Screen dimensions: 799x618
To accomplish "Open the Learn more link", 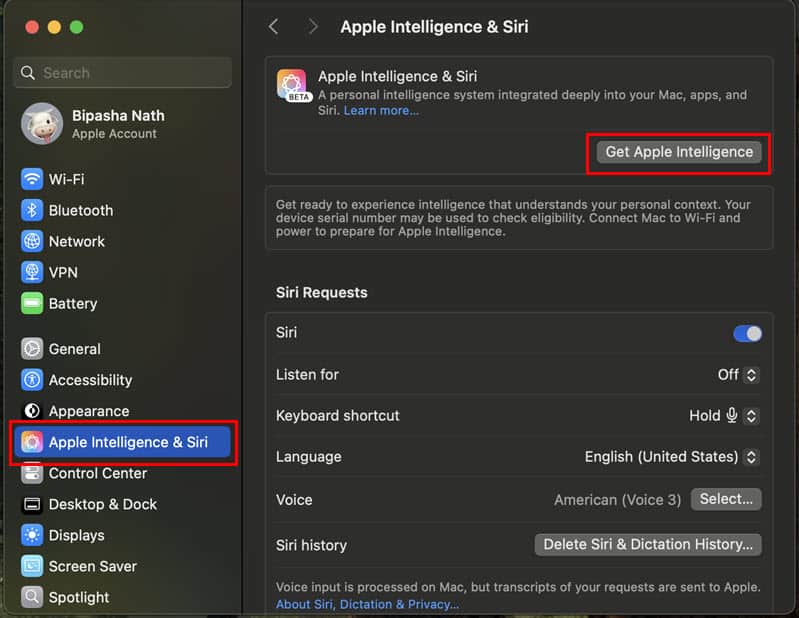I will tap(381, 110).
